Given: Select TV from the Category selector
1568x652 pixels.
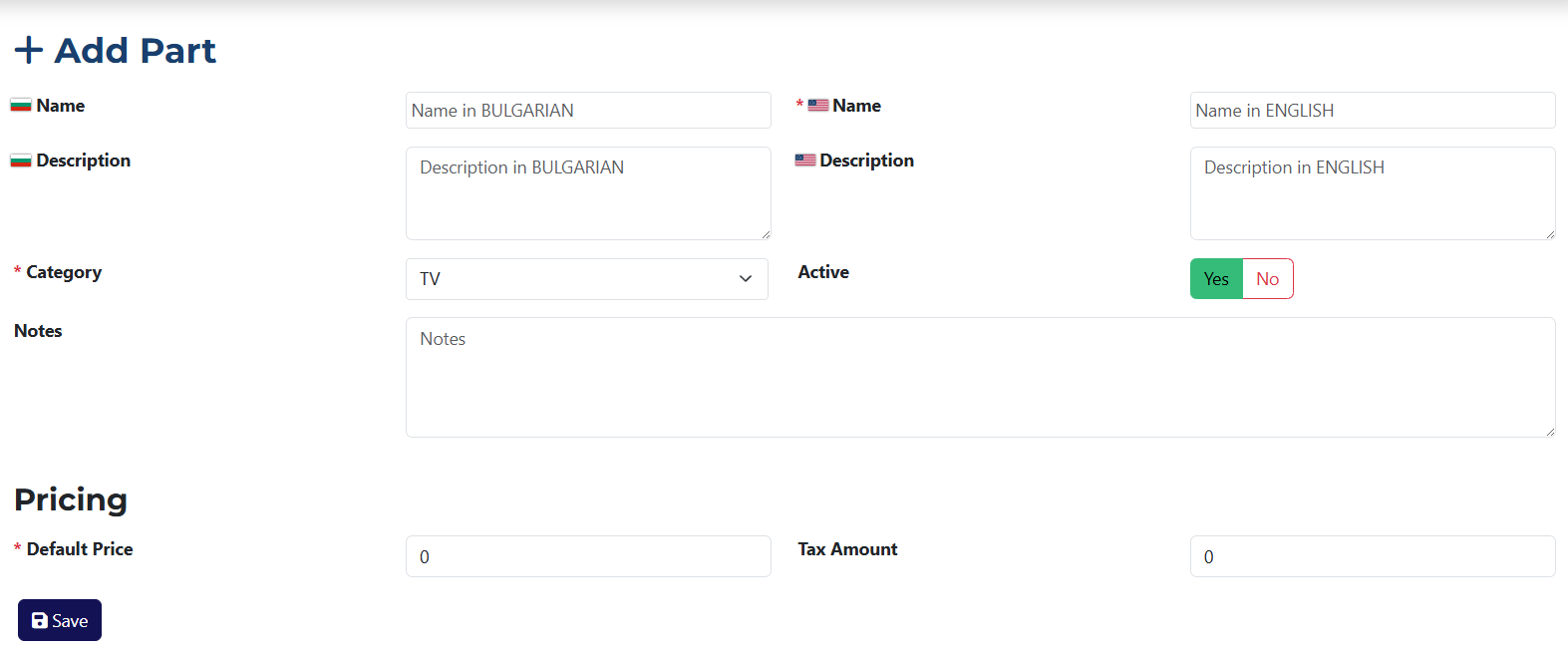Looking at the screenshot, I should (x=586, y=278).
